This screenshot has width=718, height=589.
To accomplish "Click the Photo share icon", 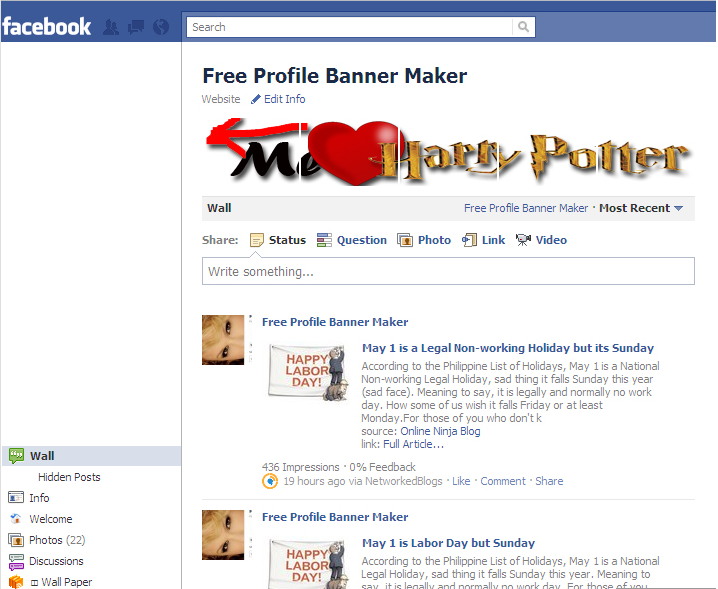I will tap(405, 240).
